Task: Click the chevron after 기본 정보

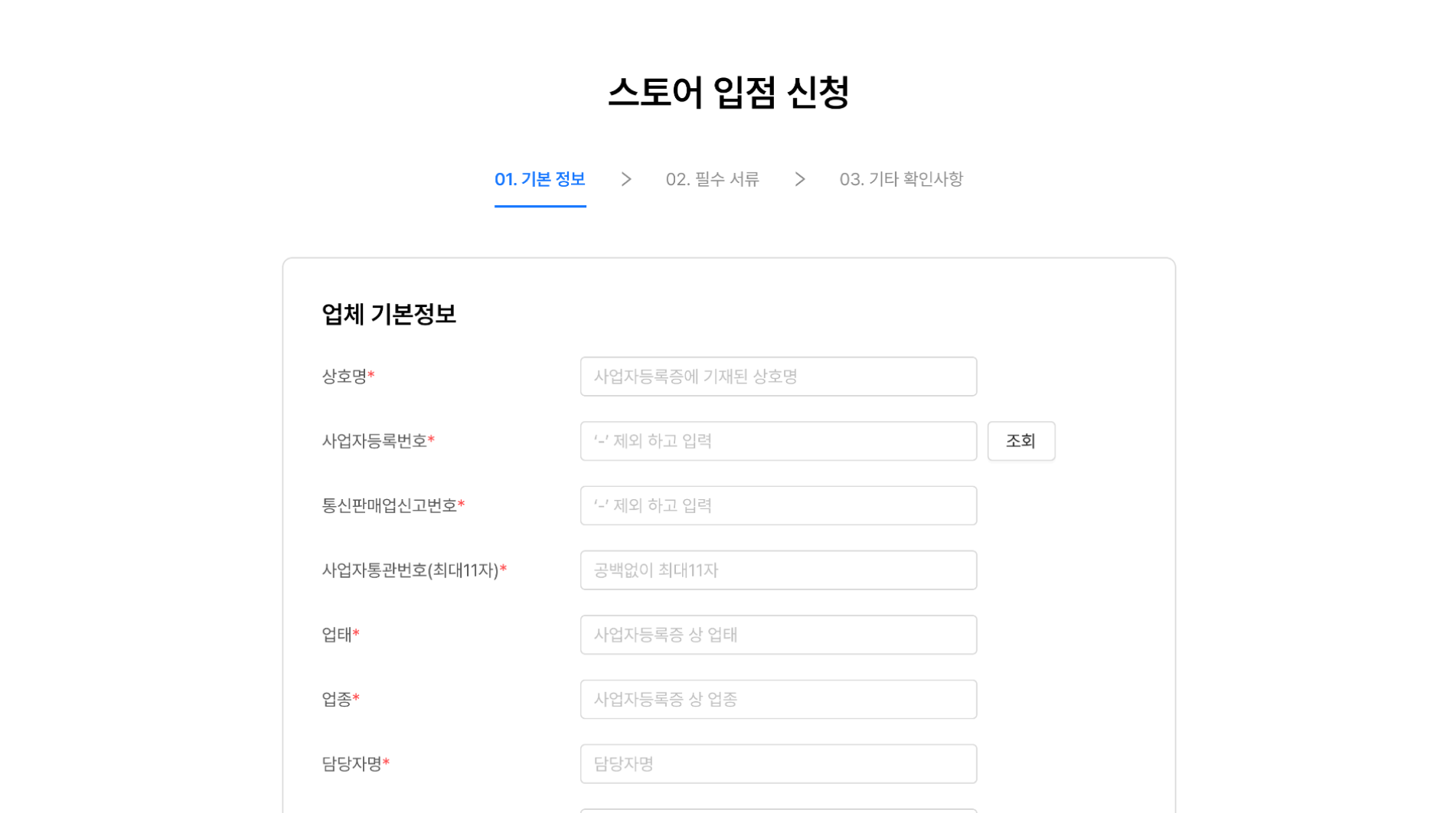Action: pos(626,179)
